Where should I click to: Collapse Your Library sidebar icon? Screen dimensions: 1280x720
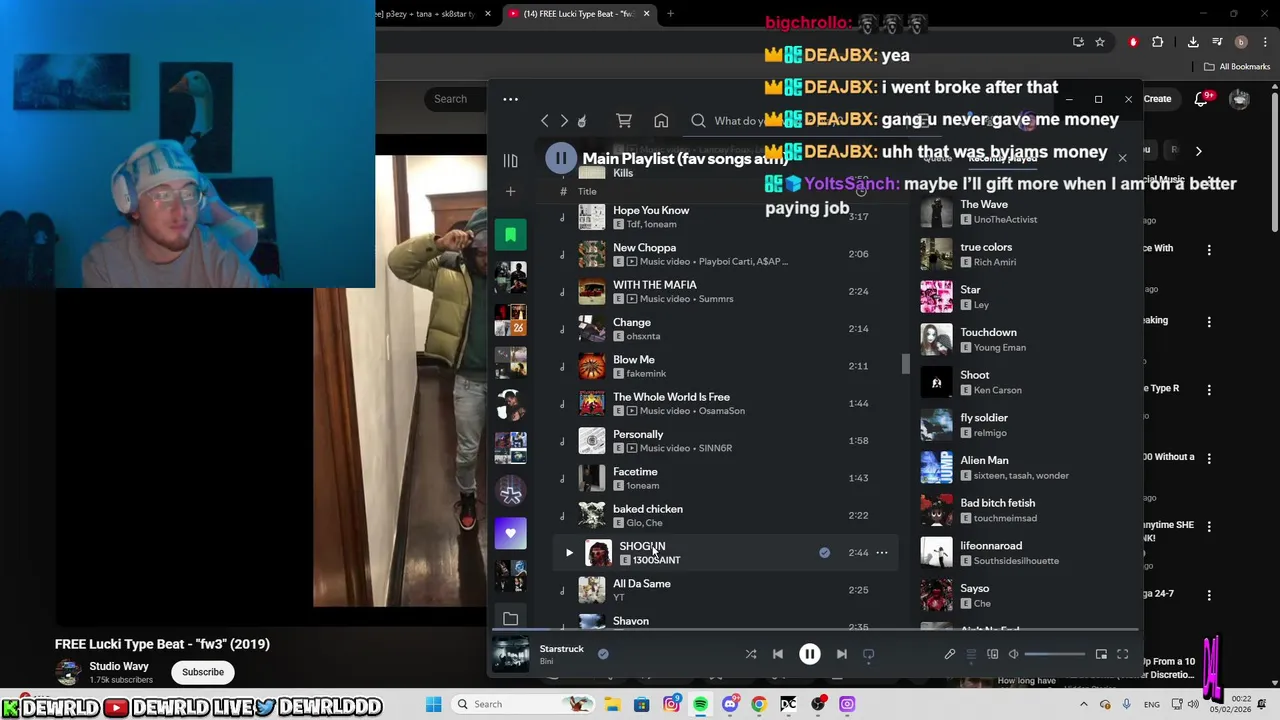pyautogui.click(x=510, y=161)
